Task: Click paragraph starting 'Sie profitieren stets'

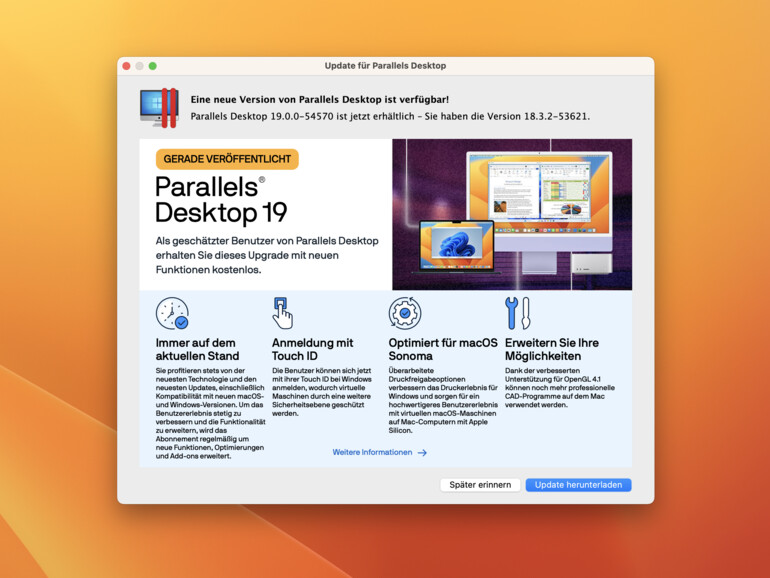Action: click(211, 413)
